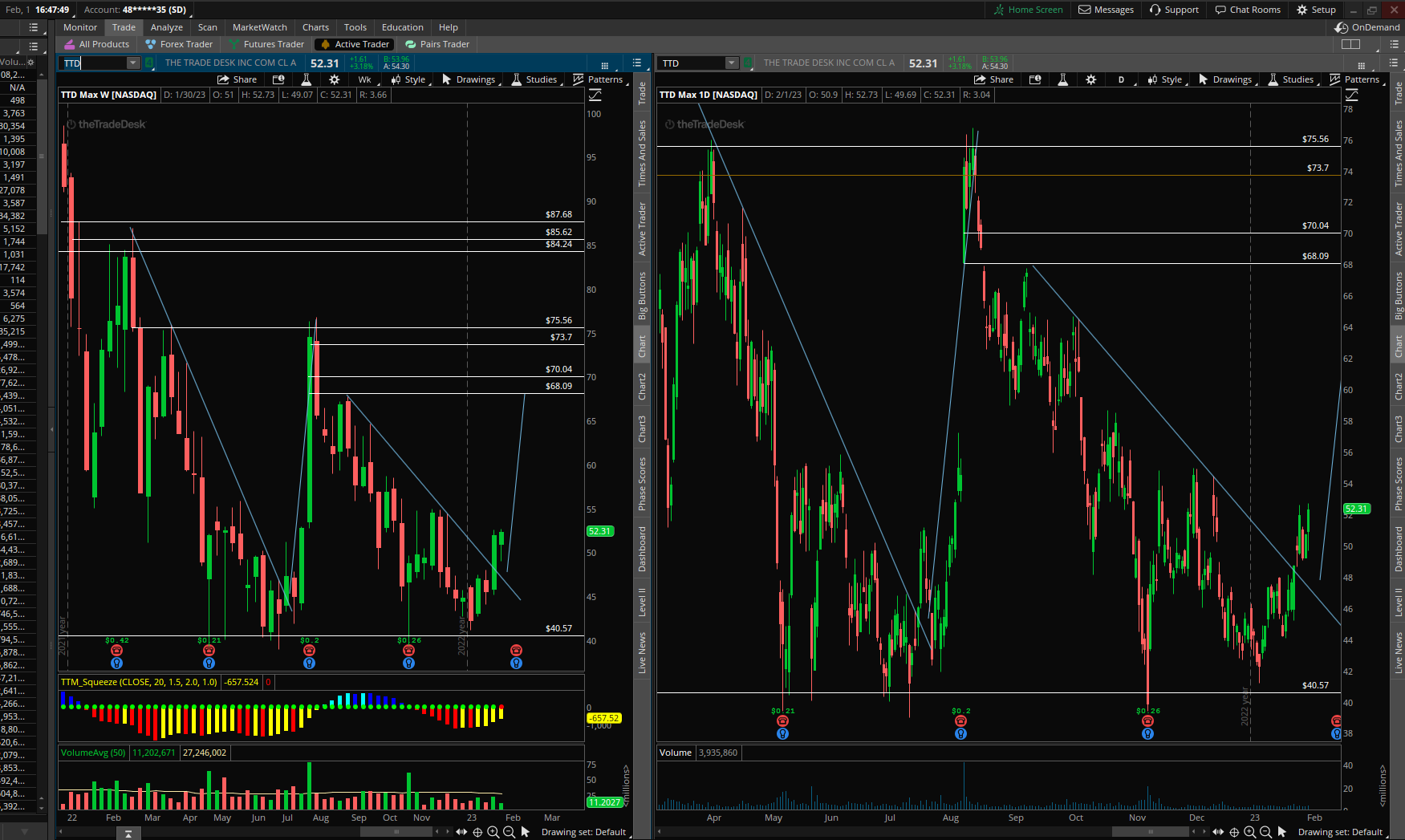
Task: Open Studies menu on weekly chart
Action: tap(535, 79)
